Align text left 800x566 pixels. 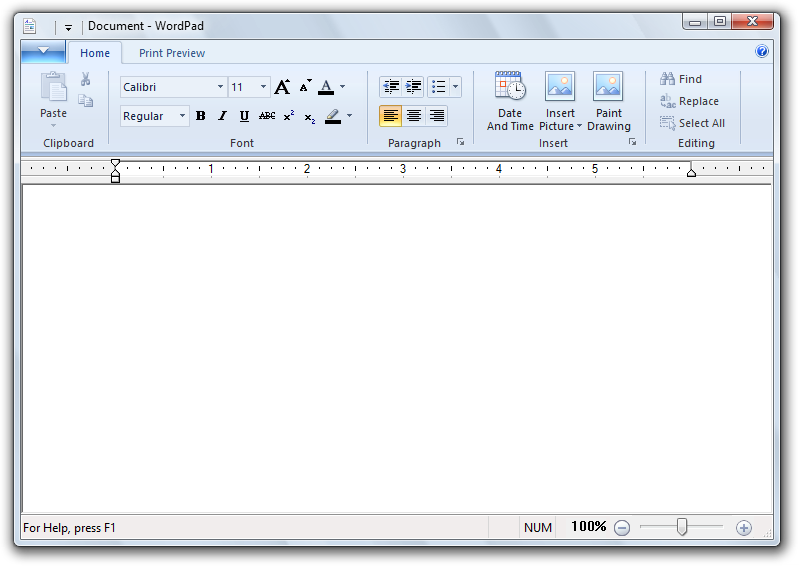(390, 116)
